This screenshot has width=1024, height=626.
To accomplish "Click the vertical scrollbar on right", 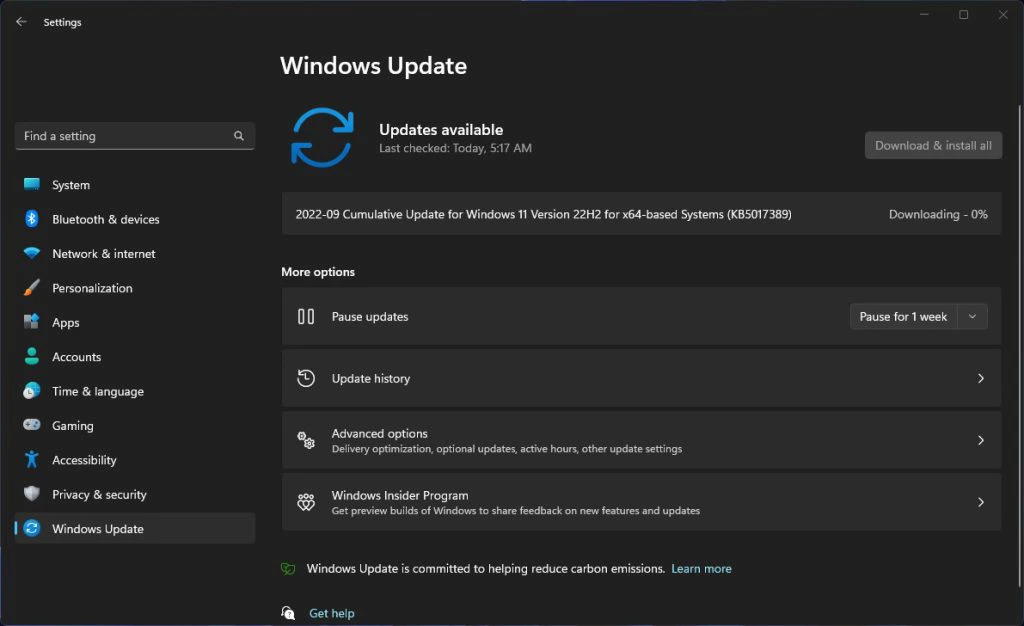I will (x=1019, y=346).
